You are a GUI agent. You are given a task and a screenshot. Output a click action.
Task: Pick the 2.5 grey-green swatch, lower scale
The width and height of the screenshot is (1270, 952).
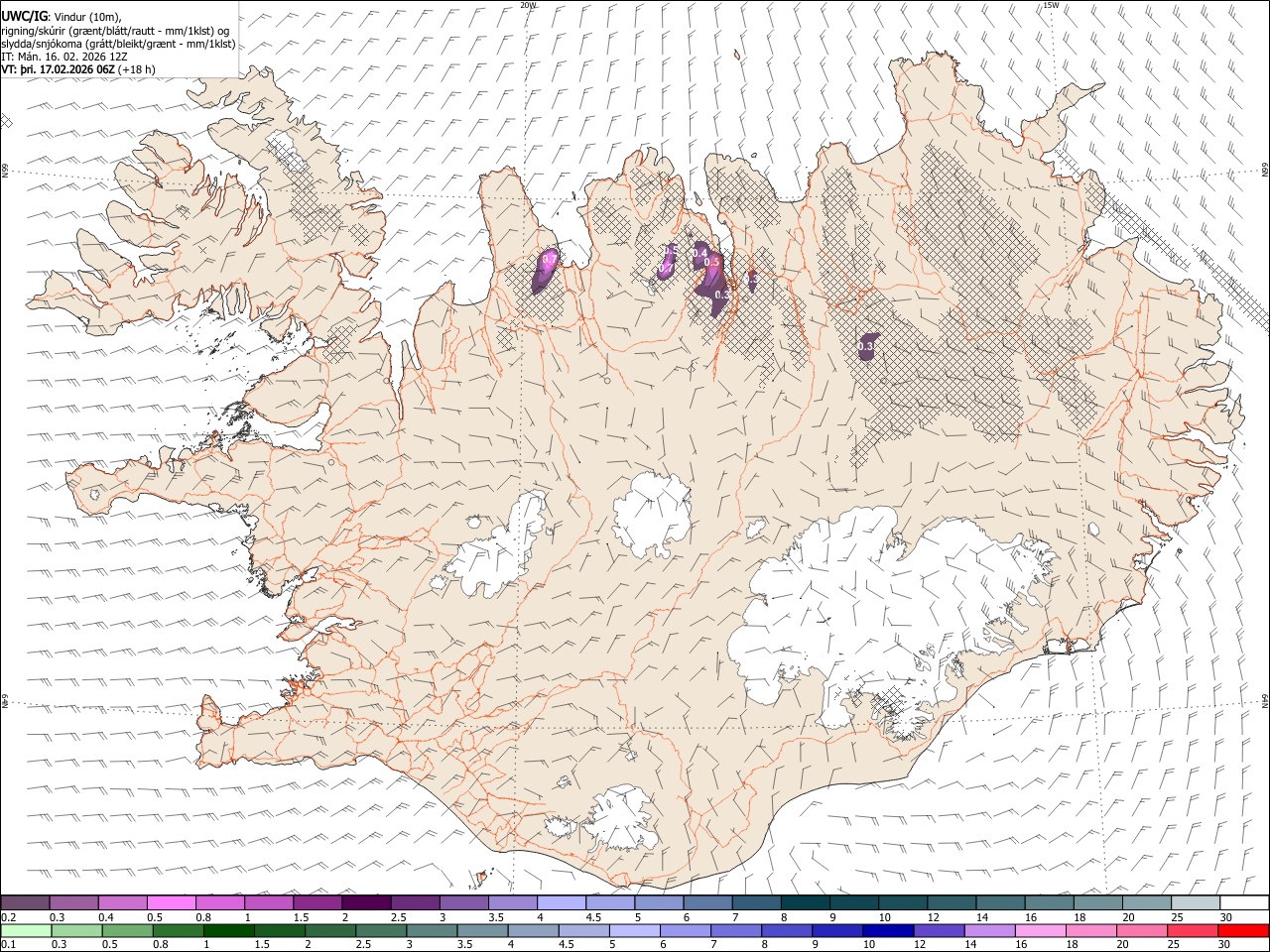tap(380, 931)
